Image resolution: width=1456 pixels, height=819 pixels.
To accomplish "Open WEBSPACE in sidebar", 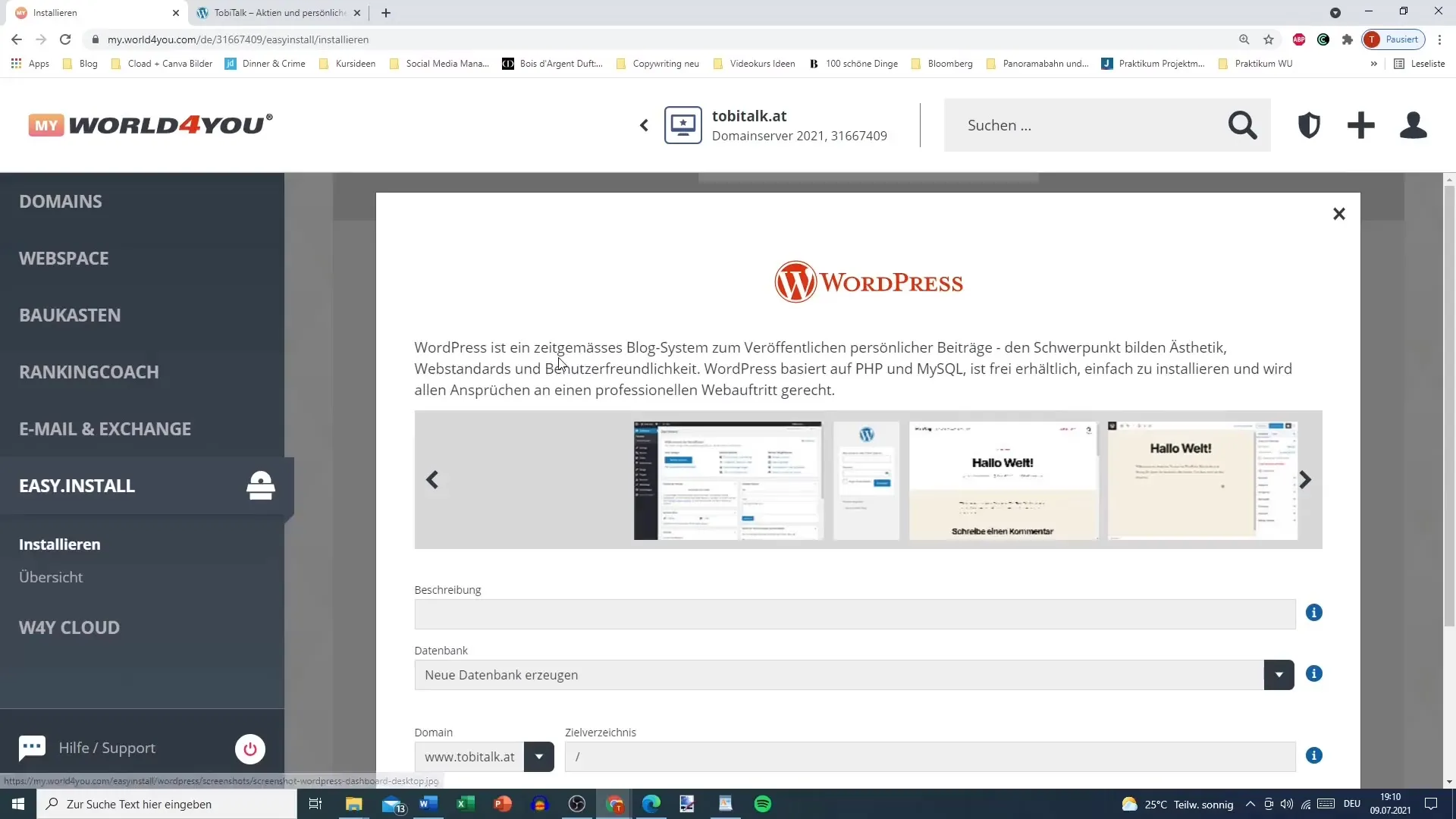I will [x=64, y=258].
